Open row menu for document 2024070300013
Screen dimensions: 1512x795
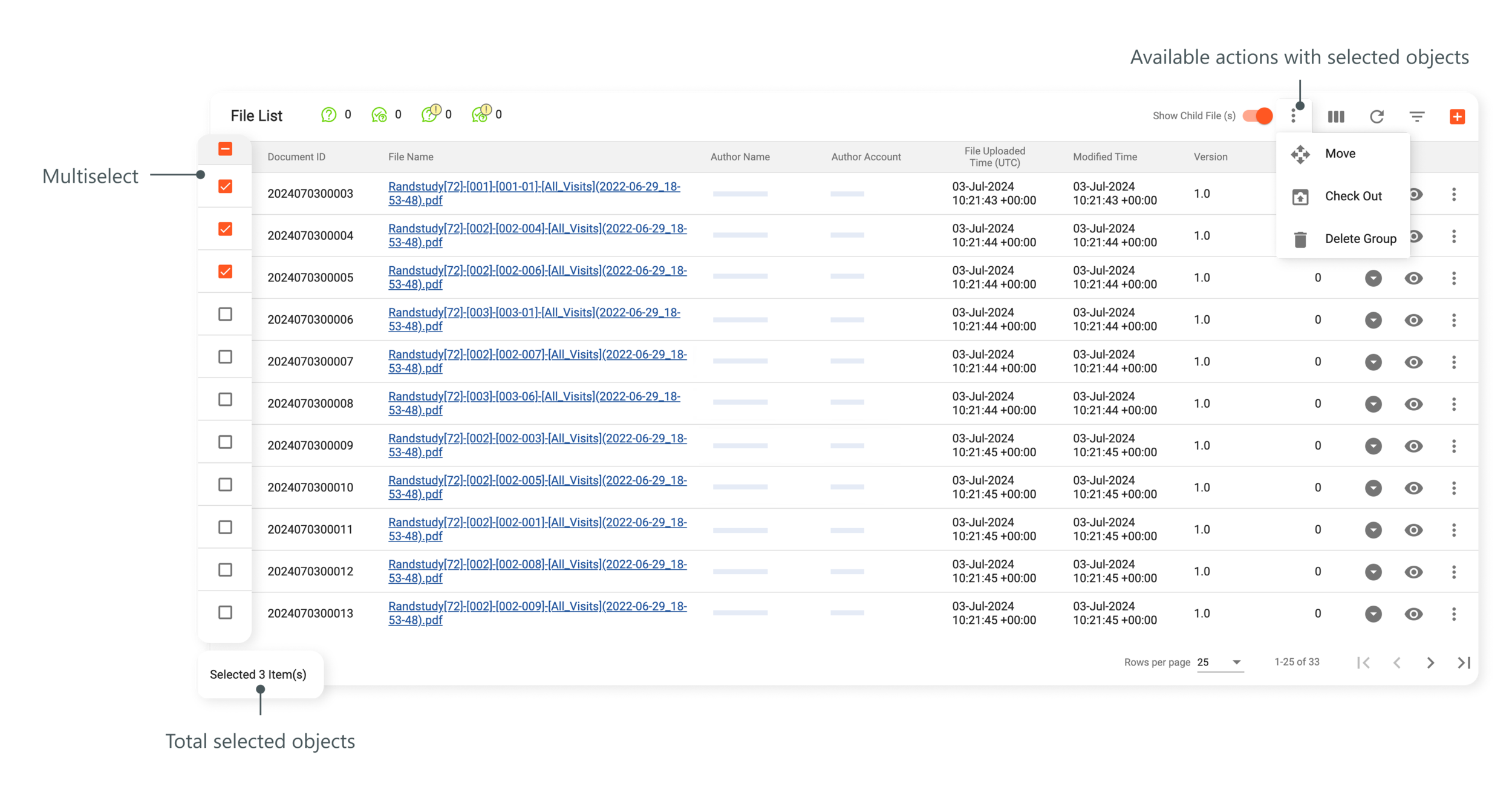point(1454,614)
